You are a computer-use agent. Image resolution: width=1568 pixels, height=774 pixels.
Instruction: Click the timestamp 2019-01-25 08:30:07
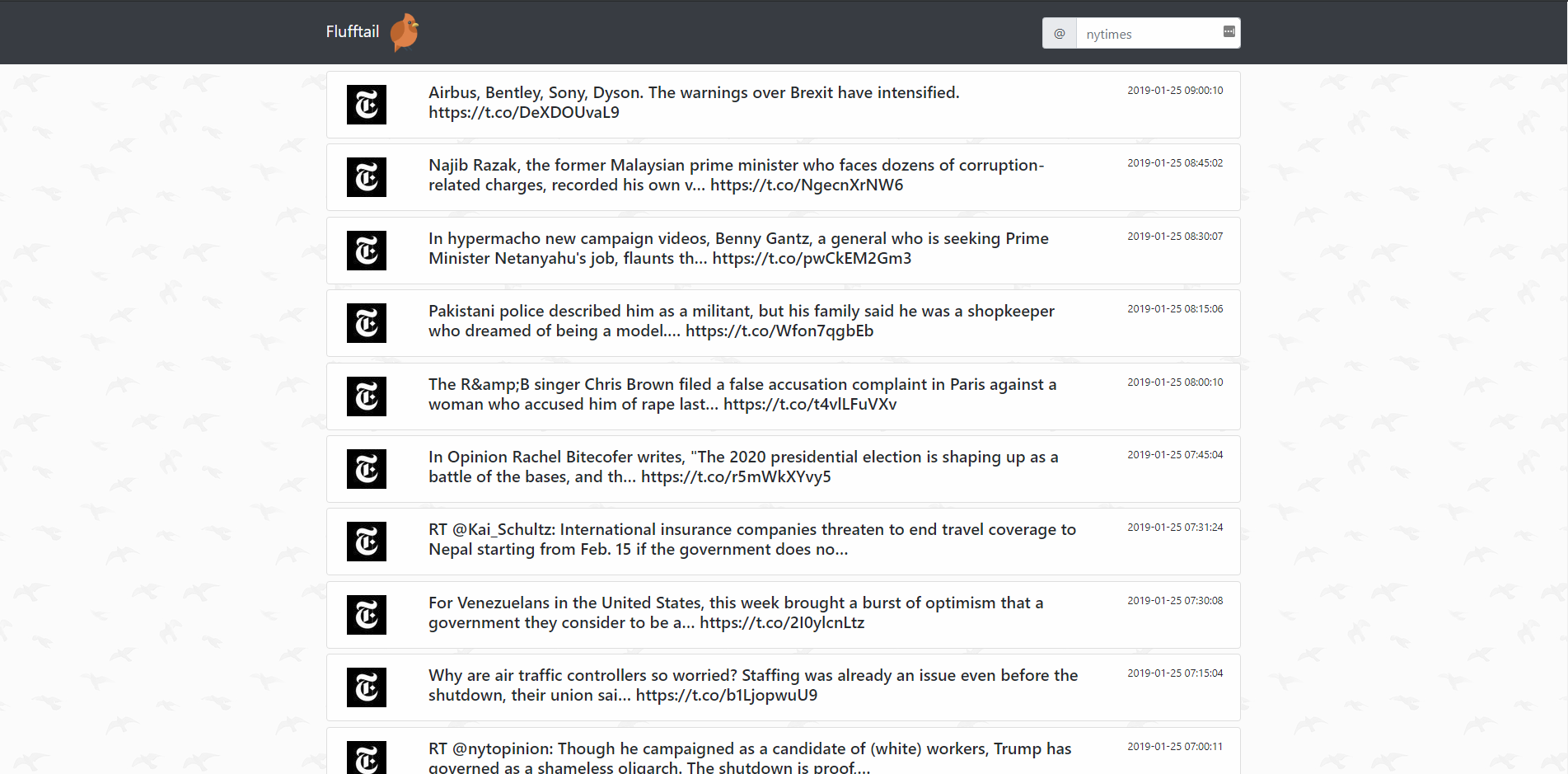click(x=1175, y=237)
